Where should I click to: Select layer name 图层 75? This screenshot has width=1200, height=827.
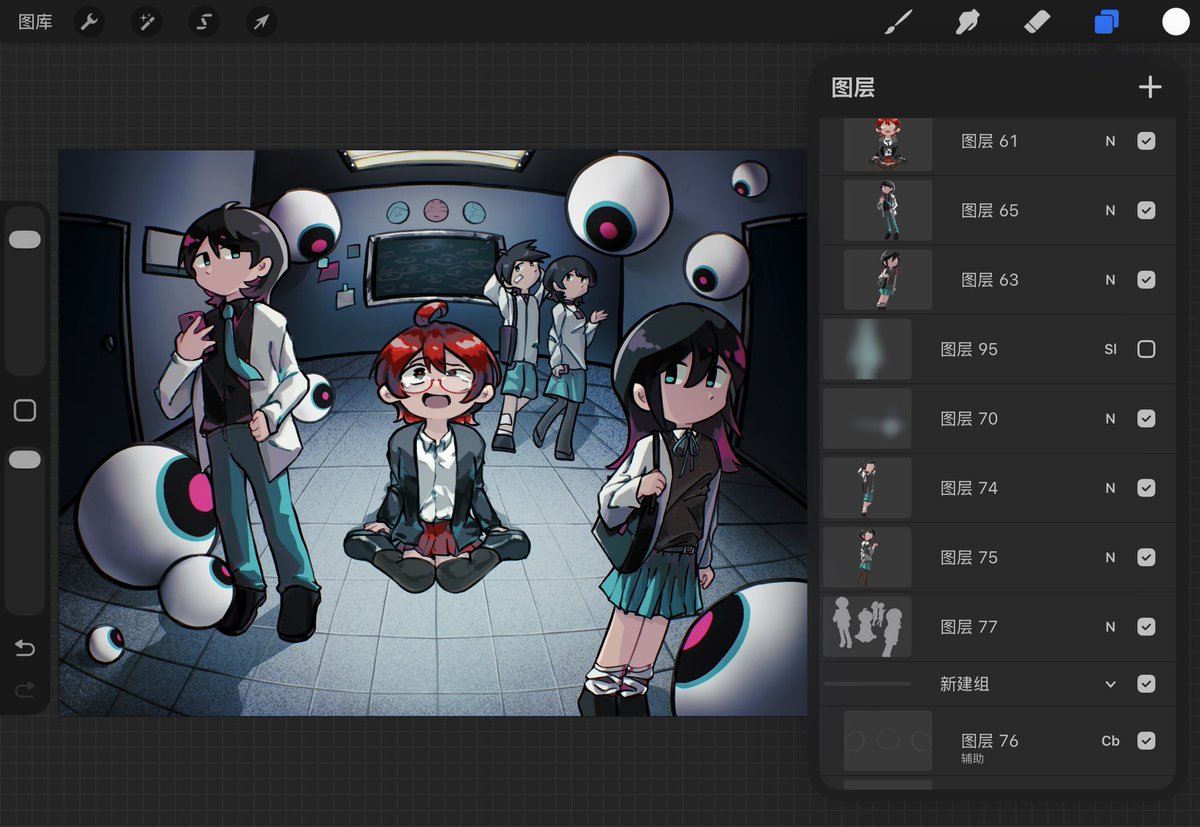point(969,557)
